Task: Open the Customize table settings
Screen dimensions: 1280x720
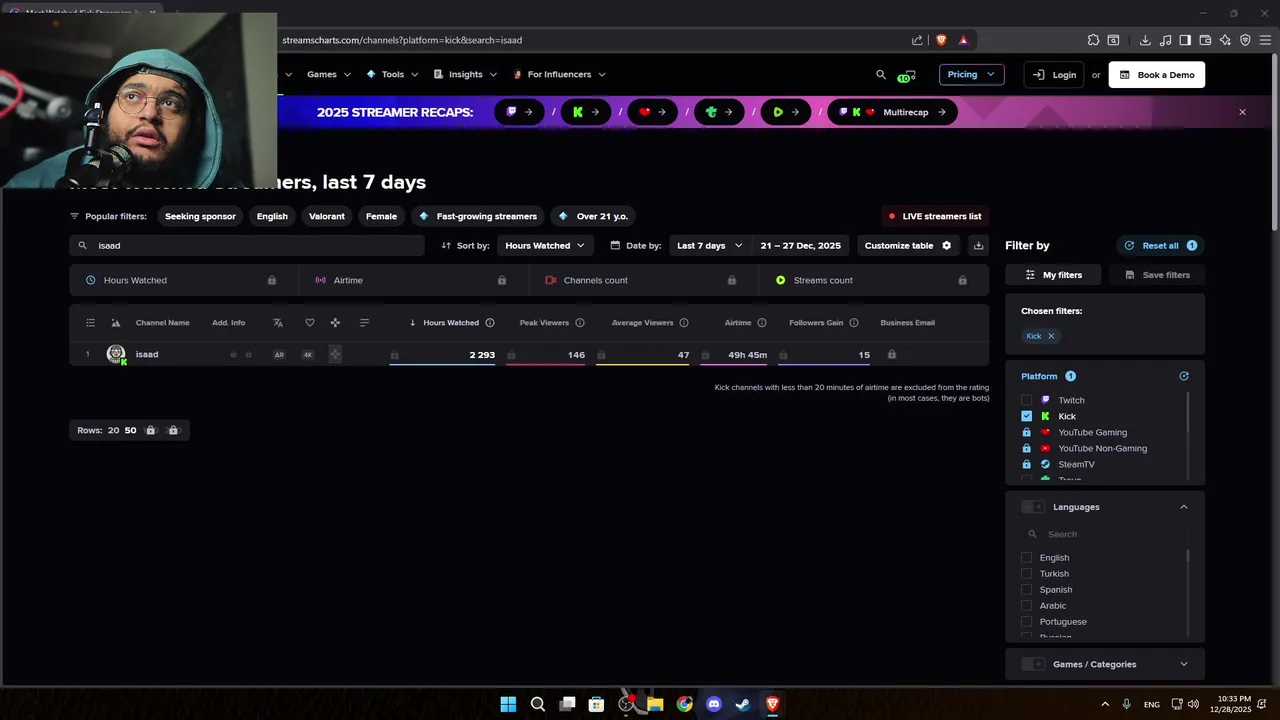Action: point(908,245)
